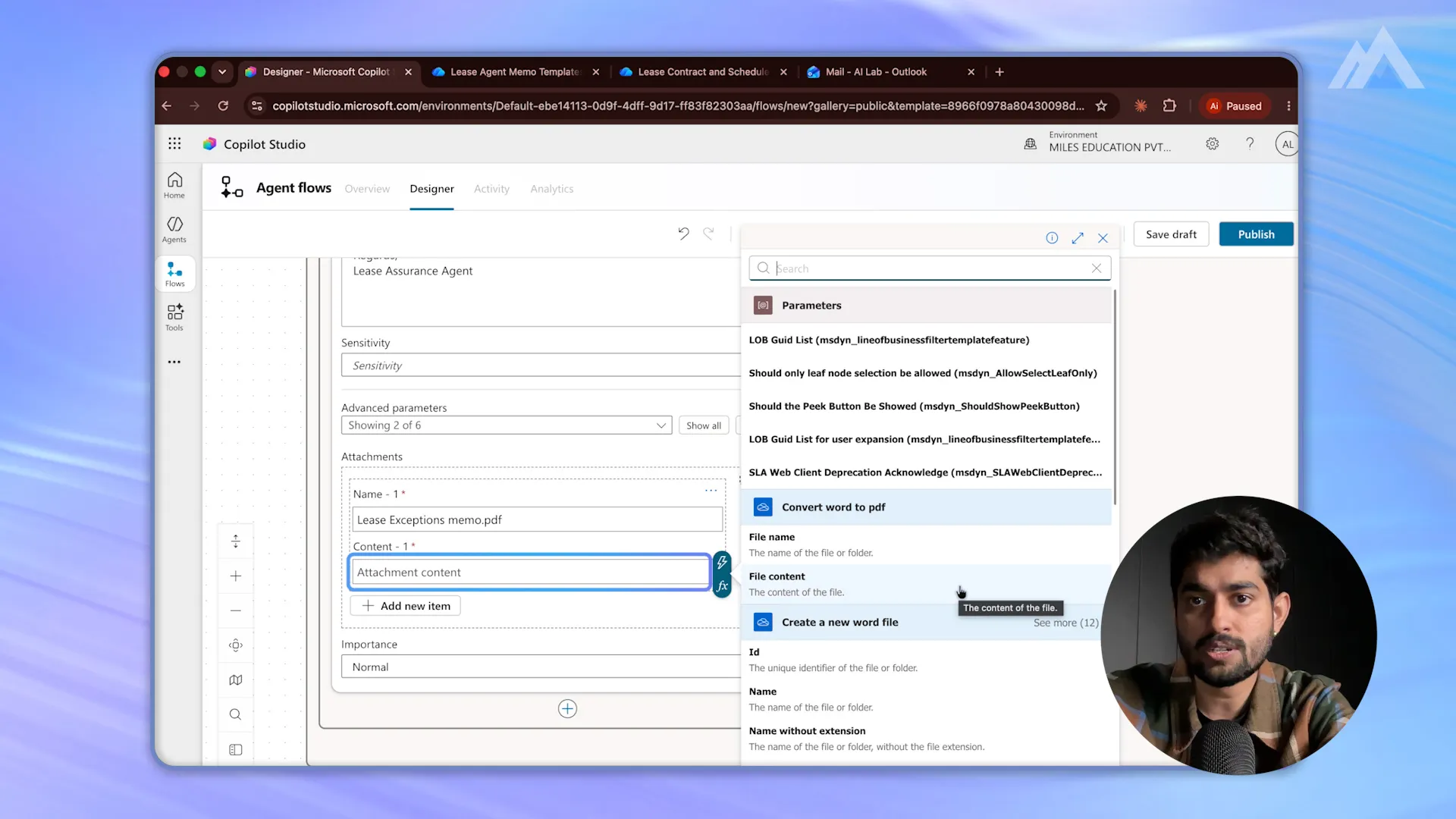Close the Lease Contract and Schedule tab

(x=783, y=72)
